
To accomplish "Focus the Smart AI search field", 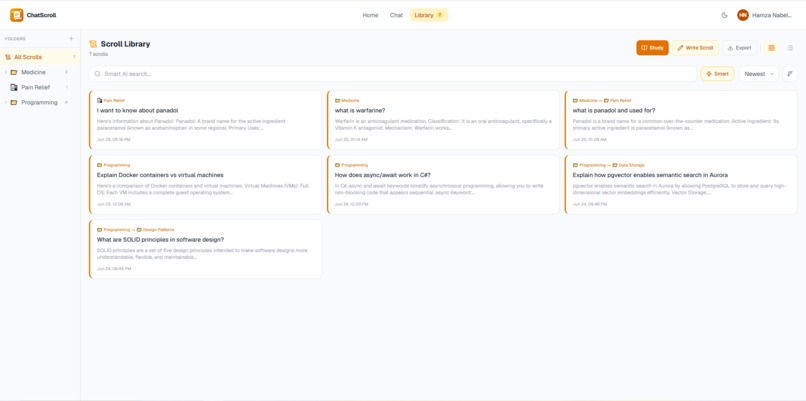I will [x=393, y=74].
